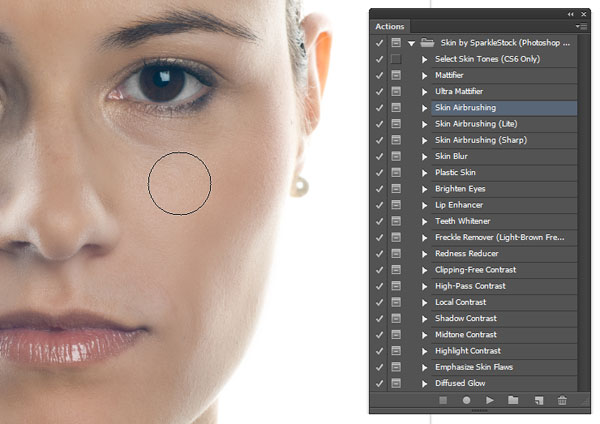Image resolution: width=600 pixels, height=424 pixels.
Task: Expand the Skin Airbrushing (Sharp) action
Action: pyautogui.click(x=424, y=140)
